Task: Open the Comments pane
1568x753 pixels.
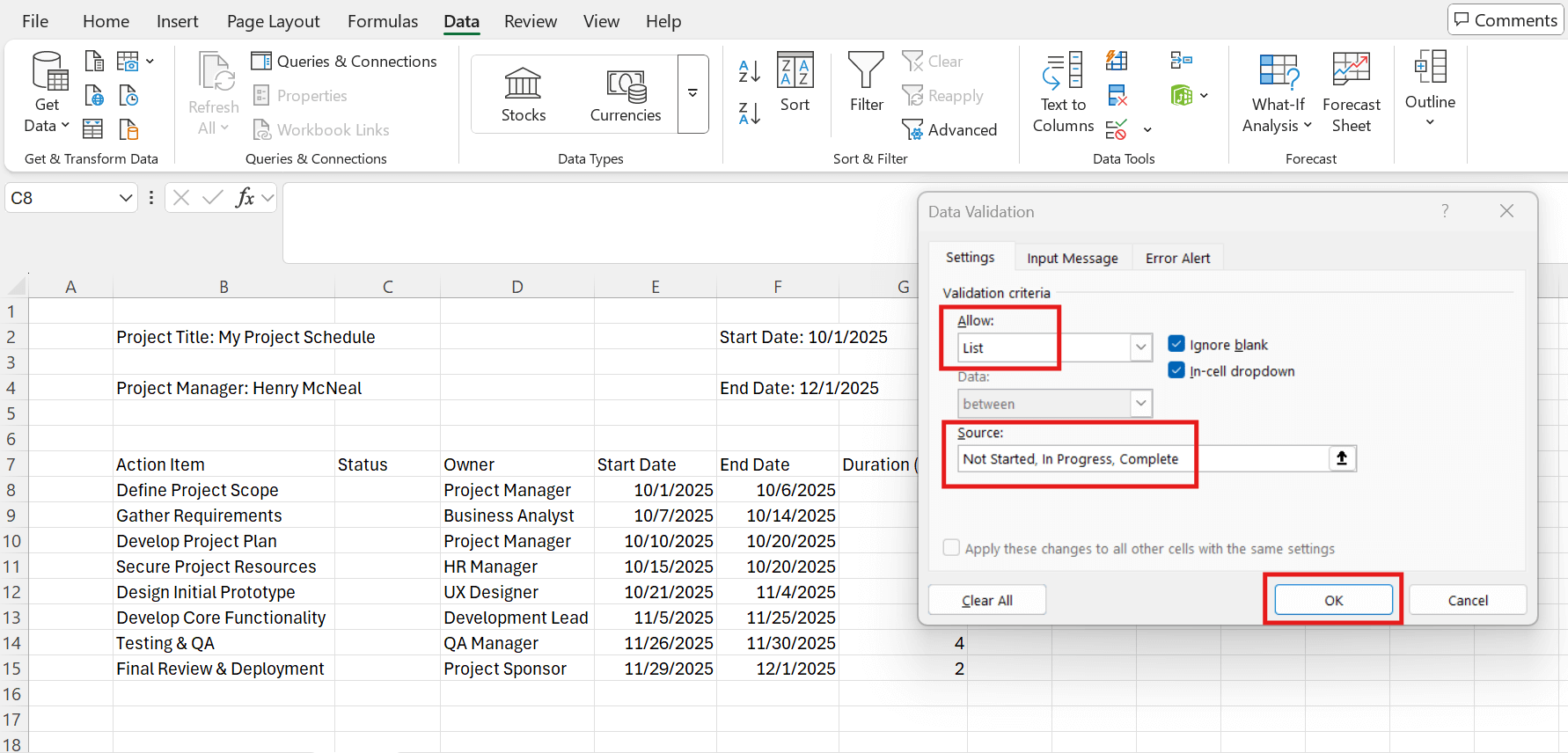Action: 1506,19
